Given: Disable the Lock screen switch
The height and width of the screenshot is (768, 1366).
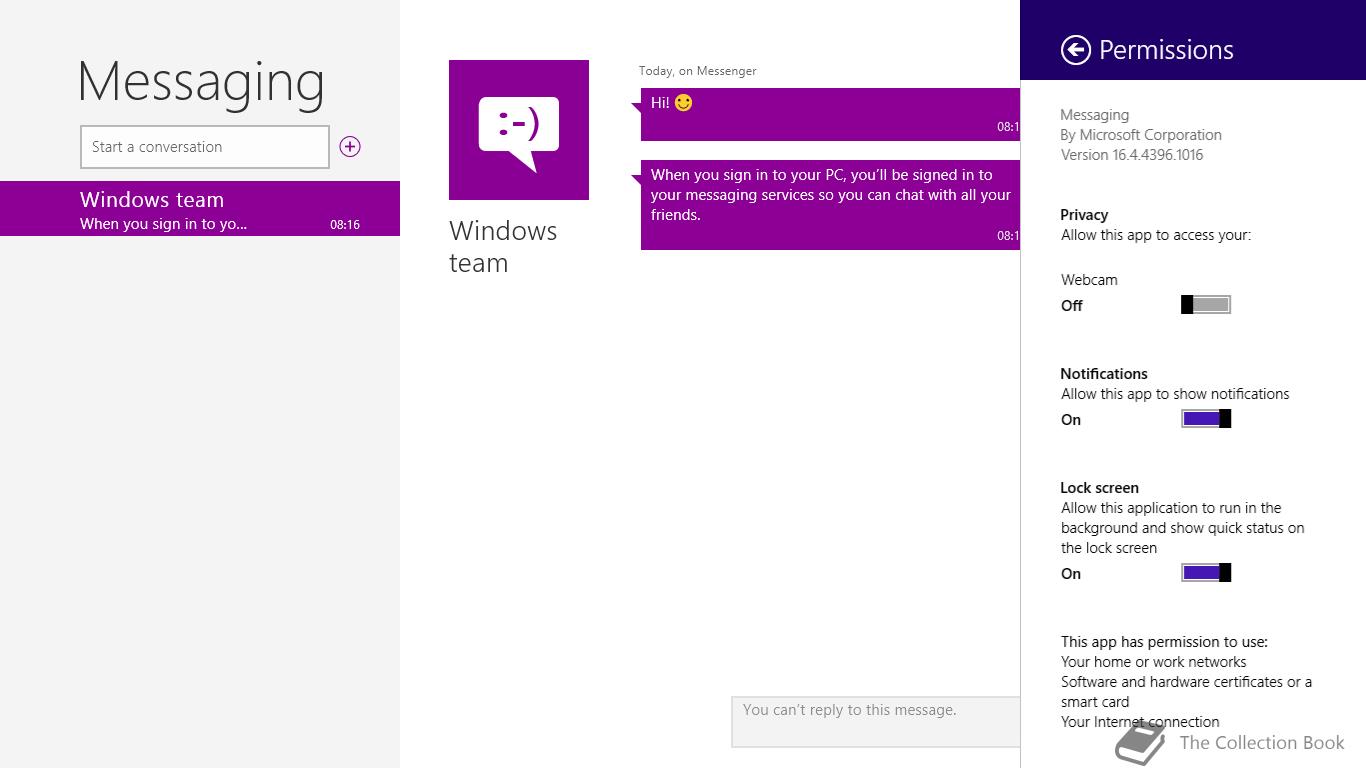Looking at the screenshot, I should [x=1206, y=573].
